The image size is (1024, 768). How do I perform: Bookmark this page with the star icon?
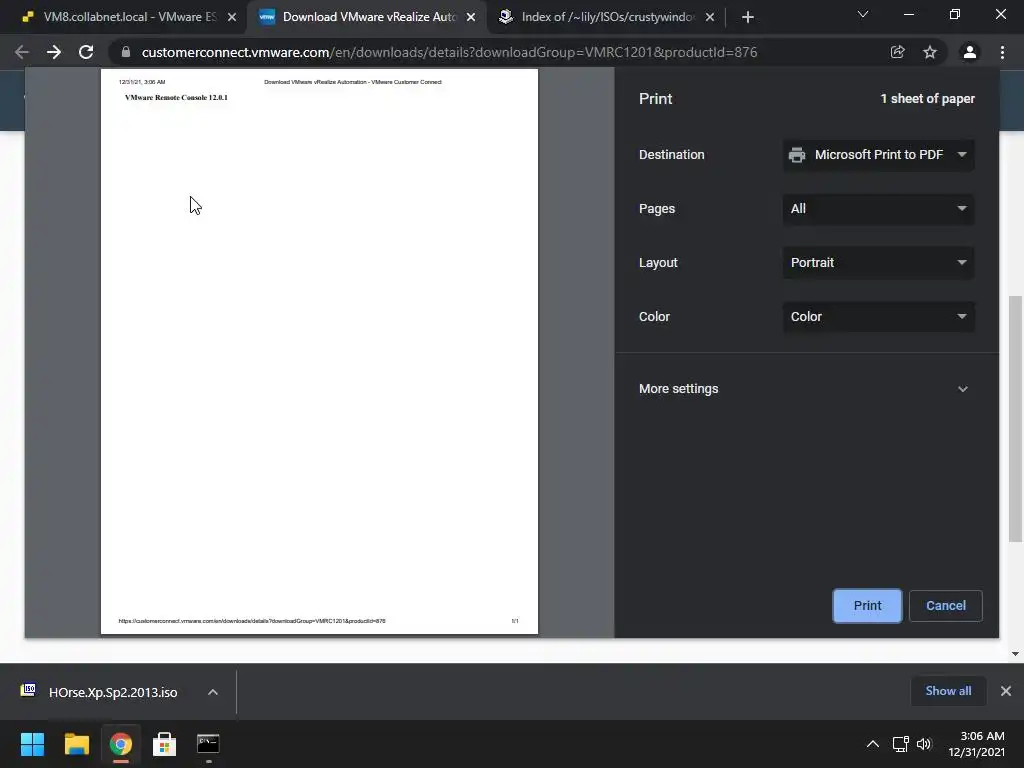[930, 52]
